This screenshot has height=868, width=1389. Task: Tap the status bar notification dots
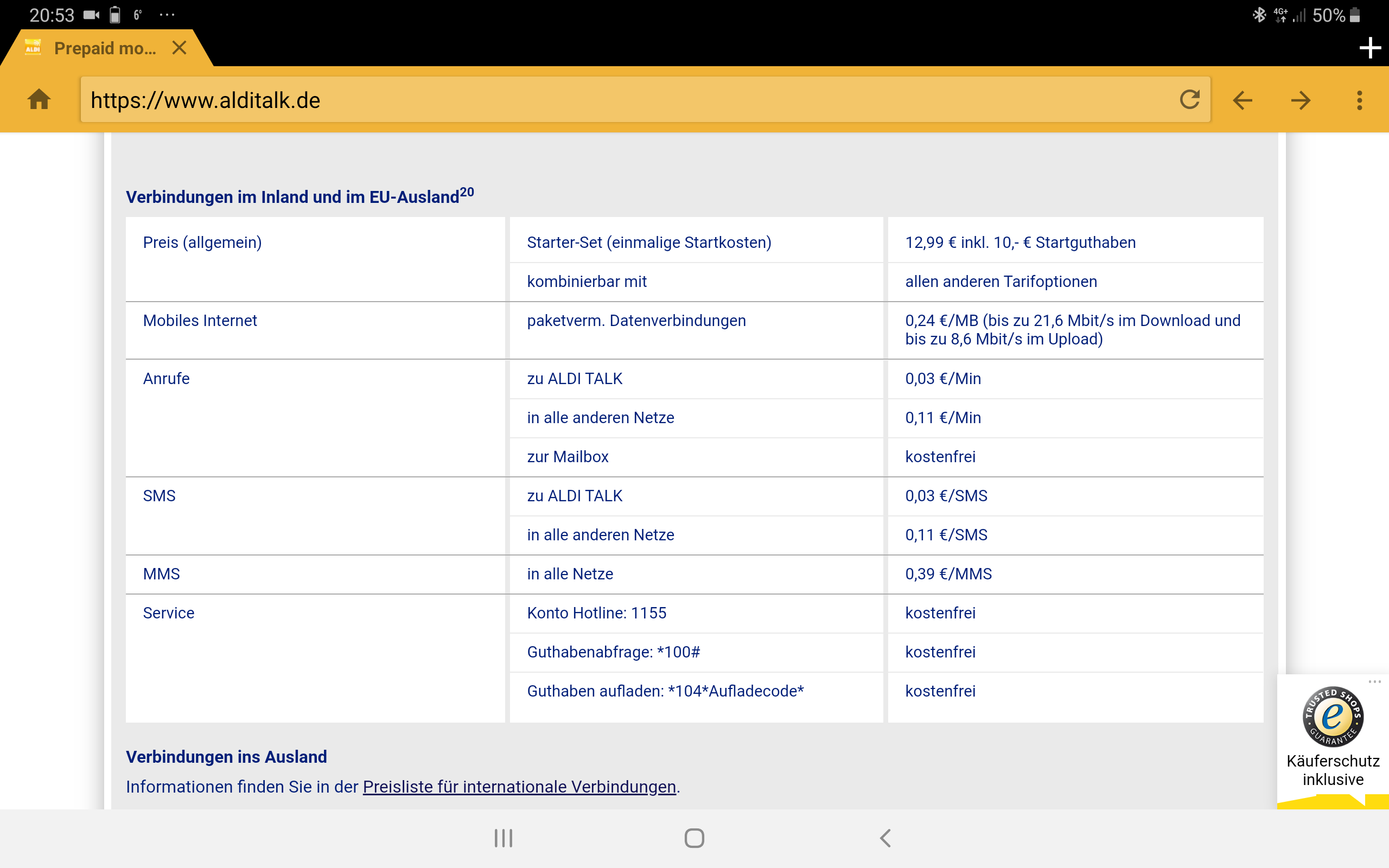click(x=167, y=15)
